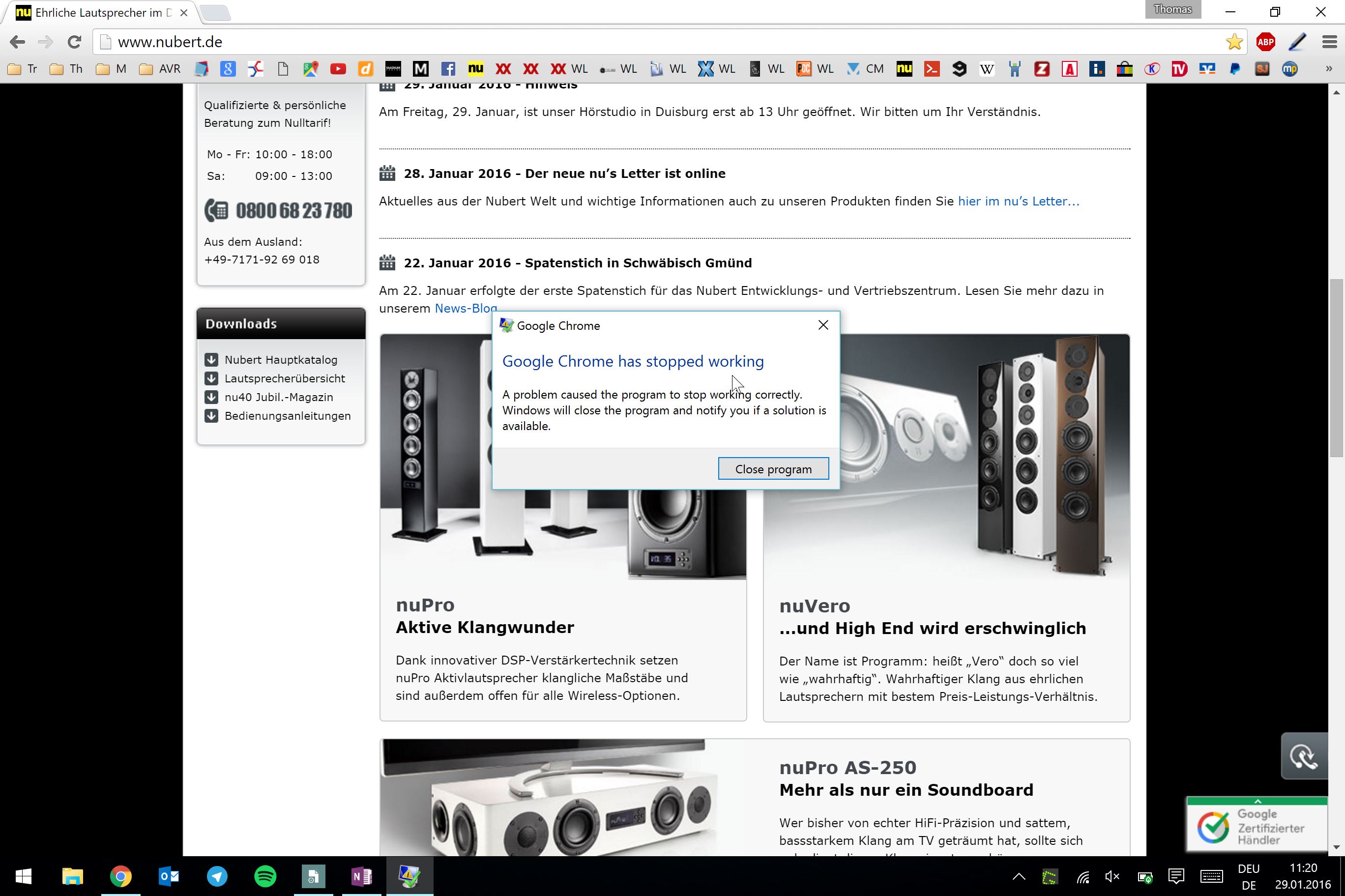Open the Chrome hamburger menu

tap(1329, 42)
